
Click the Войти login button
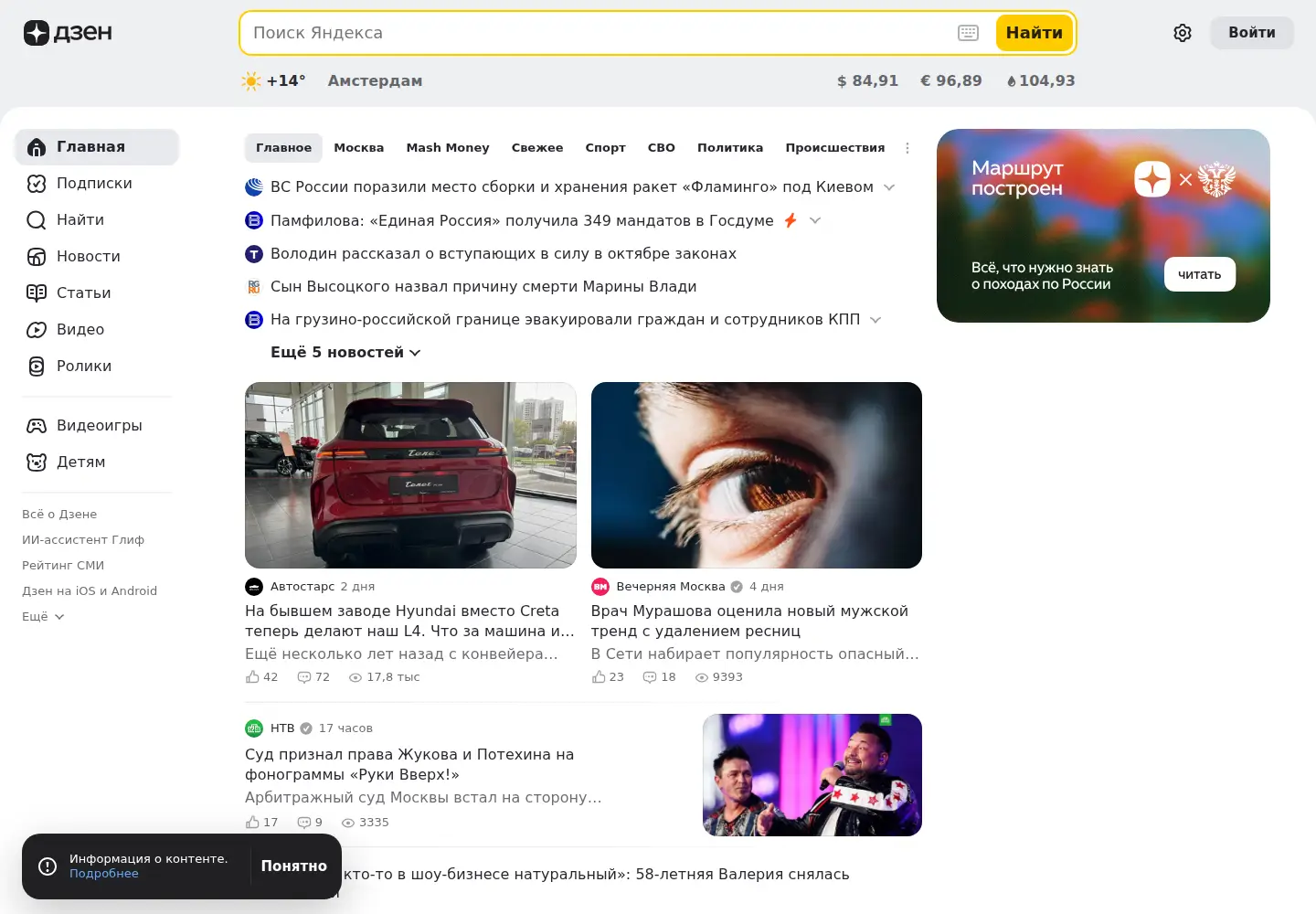pyautogui.click(x=1252, y=33)
